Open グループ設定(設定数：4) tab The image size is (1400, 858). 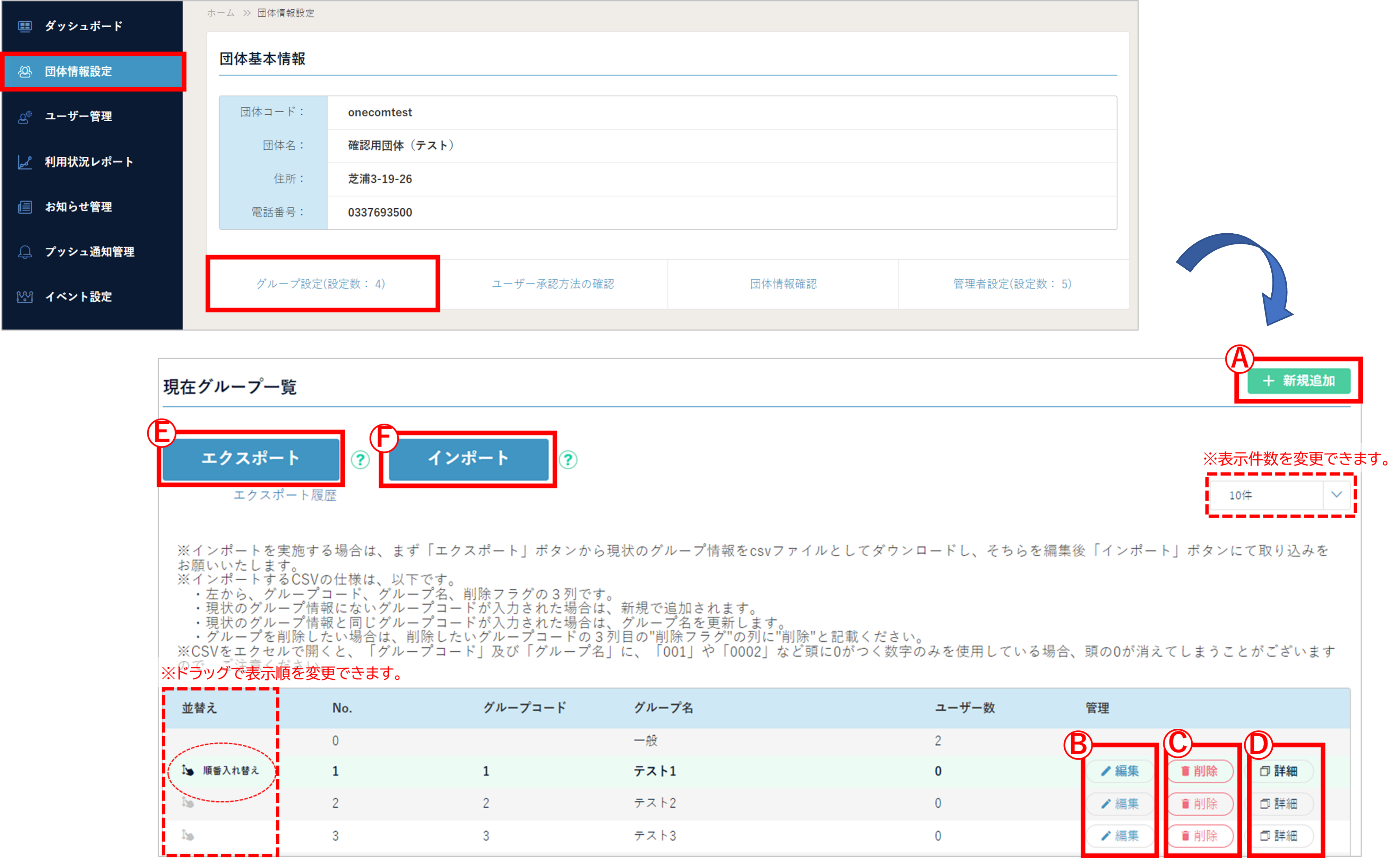click(x=321, y=284)
